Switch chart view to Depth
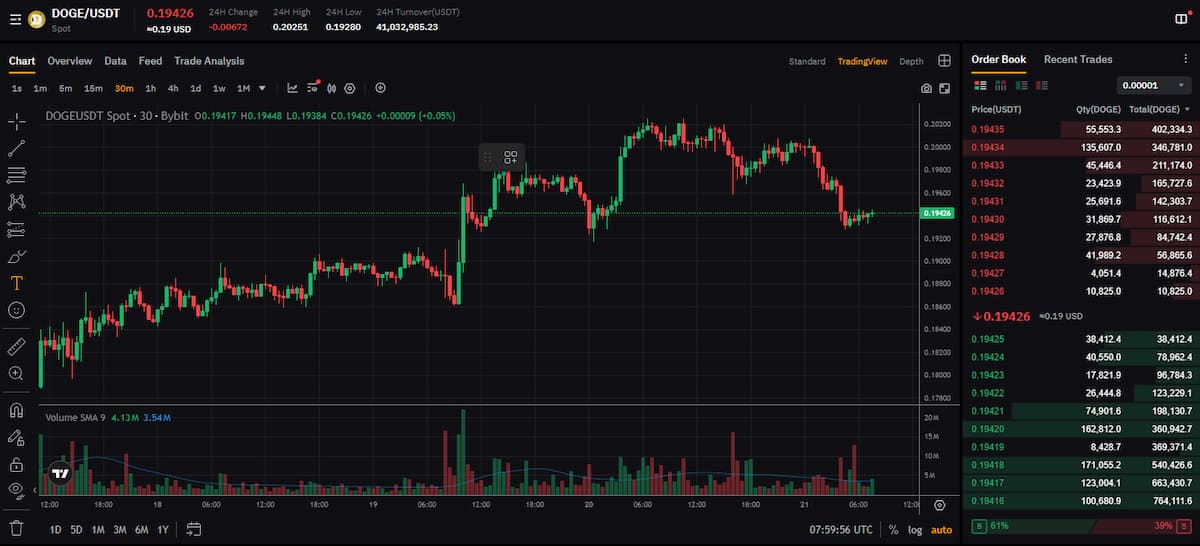This screenshot has height=546, width=1200. click(911, 62)
